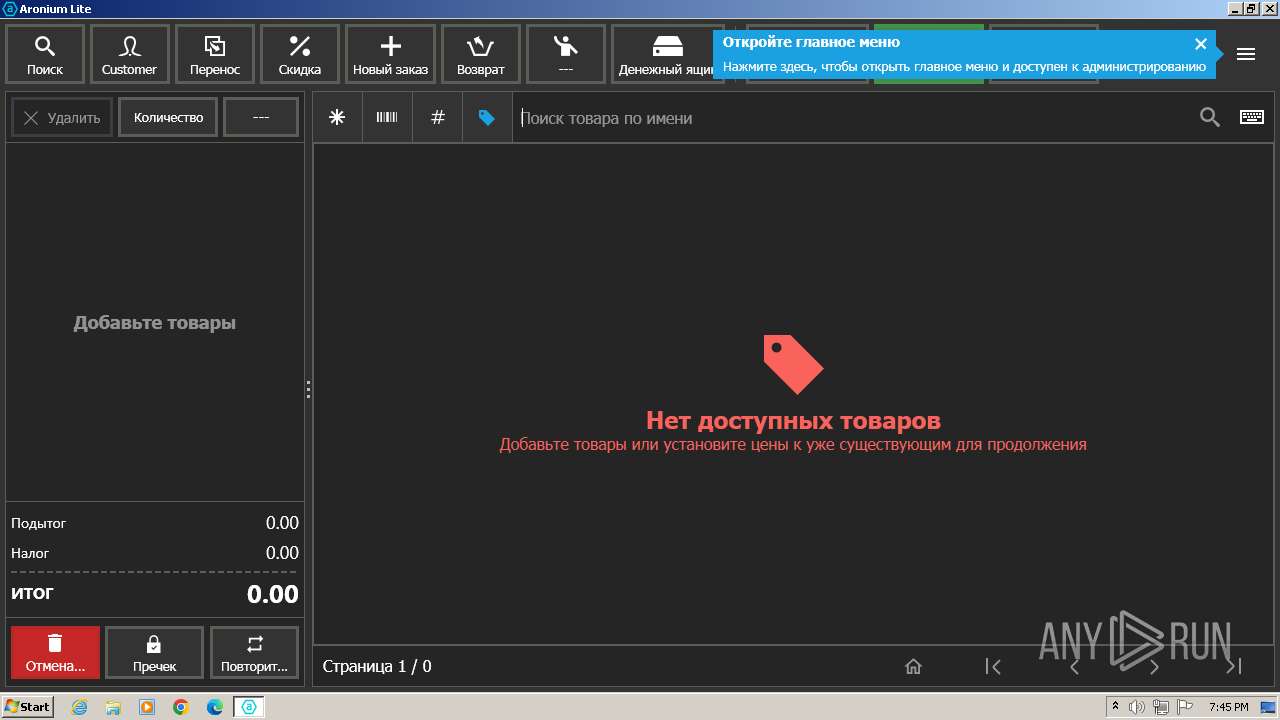Apply a discount with Скидка
Viewport: 1280px width, 720px height.
tap(300, 54)
